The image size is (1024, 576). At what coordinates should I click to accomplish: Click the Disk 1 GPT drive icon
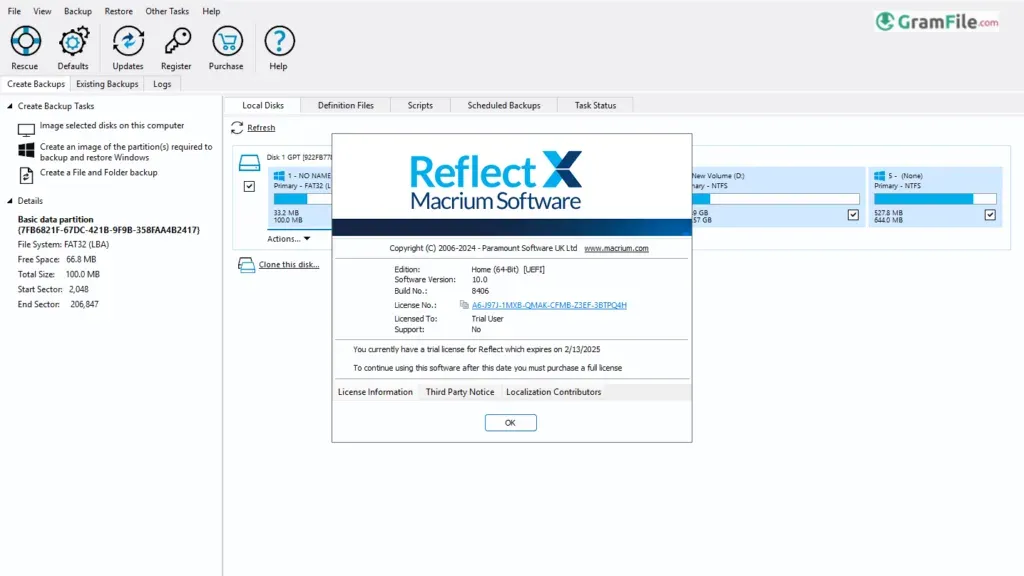249,162
